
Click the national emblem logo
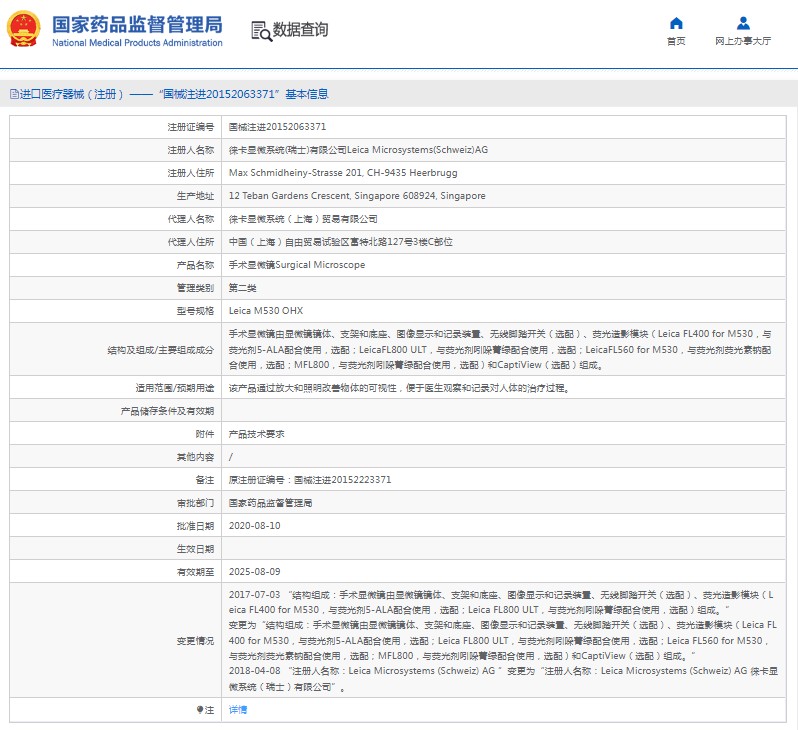point(23,29)
